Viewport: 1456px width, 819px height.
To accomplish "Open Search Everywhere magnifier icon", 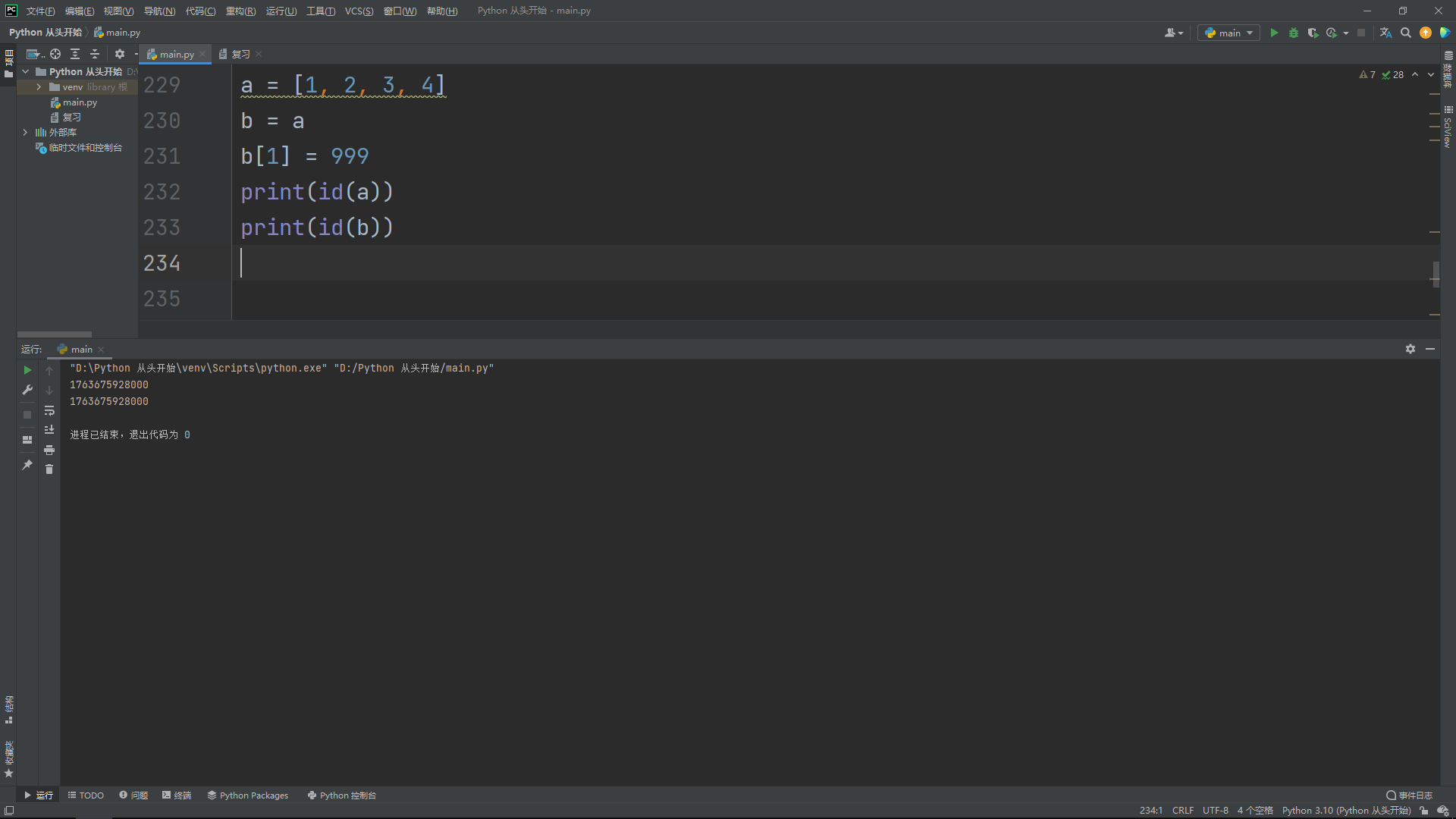I will pos(1406,33).
